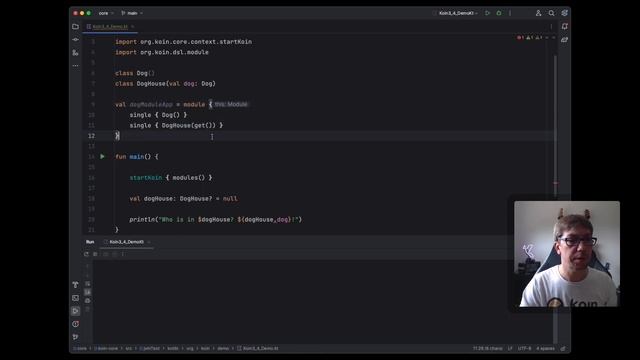Open the main branch dropdown
Screen dimensions: 640x360
(132, 13)
